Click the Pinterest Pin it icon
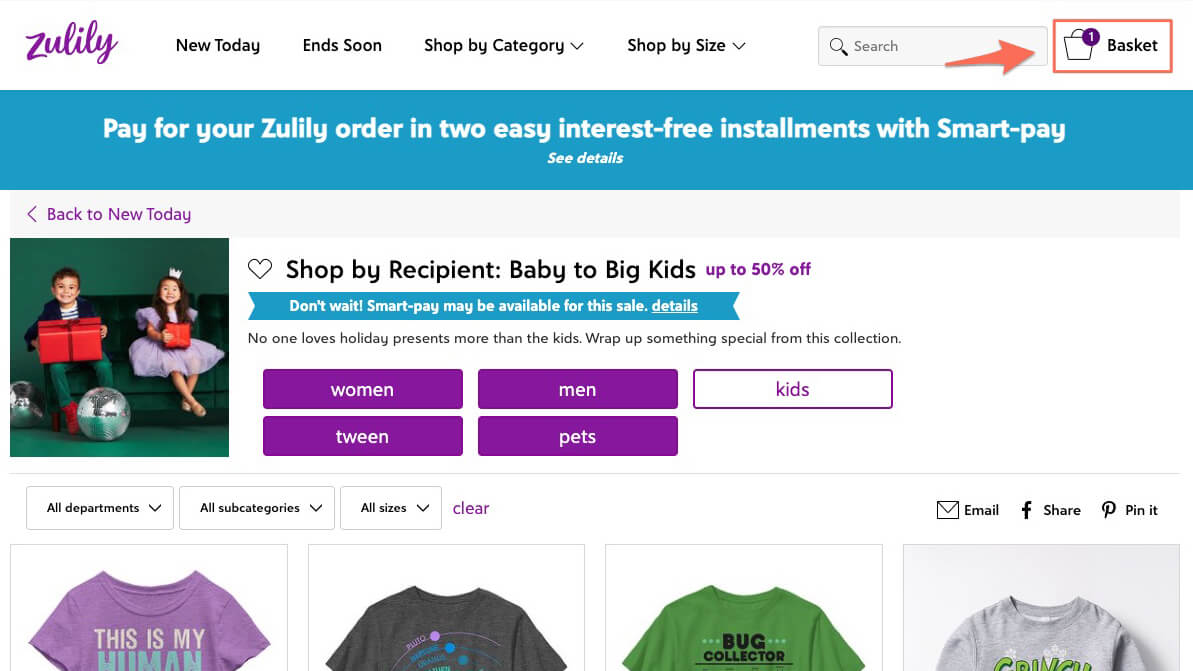The image size is (1193, 671). coord(1109,510)
